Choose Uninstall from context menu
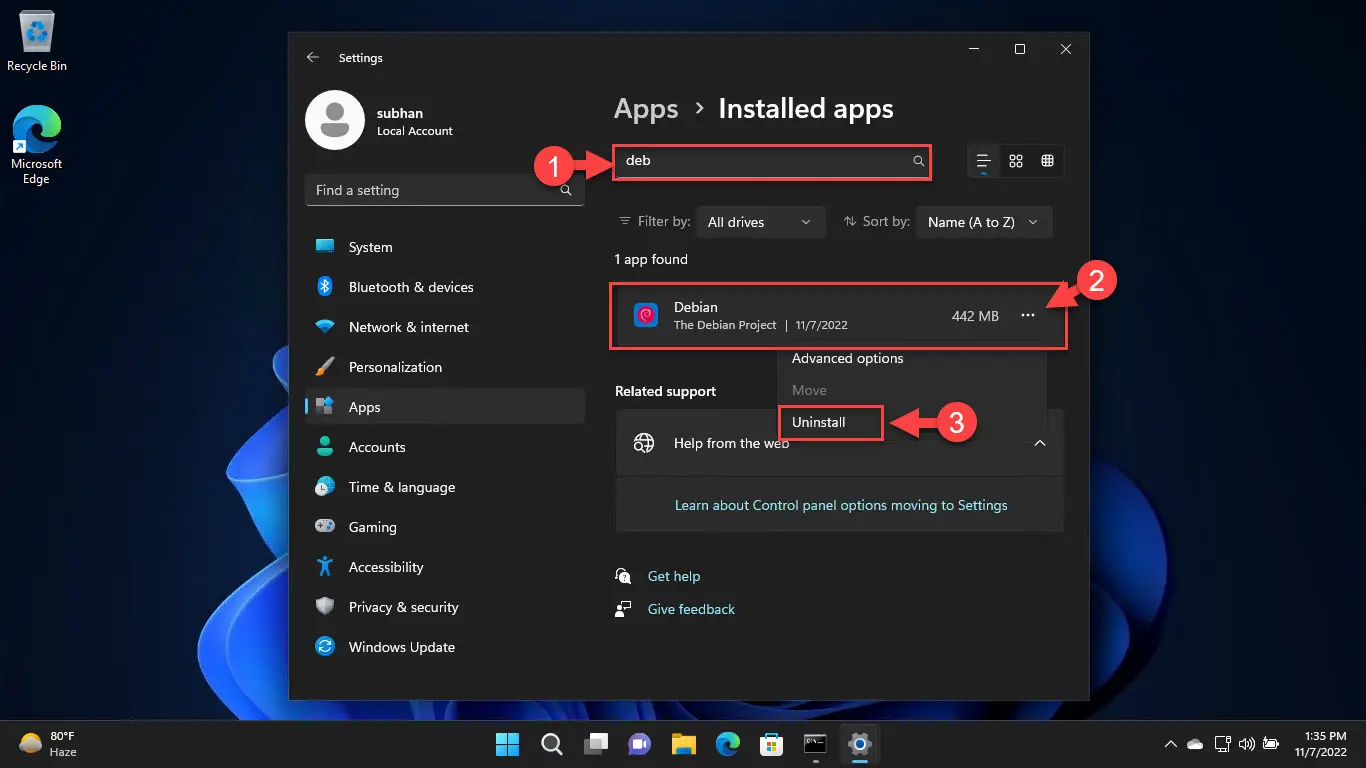 coord(819,422)
